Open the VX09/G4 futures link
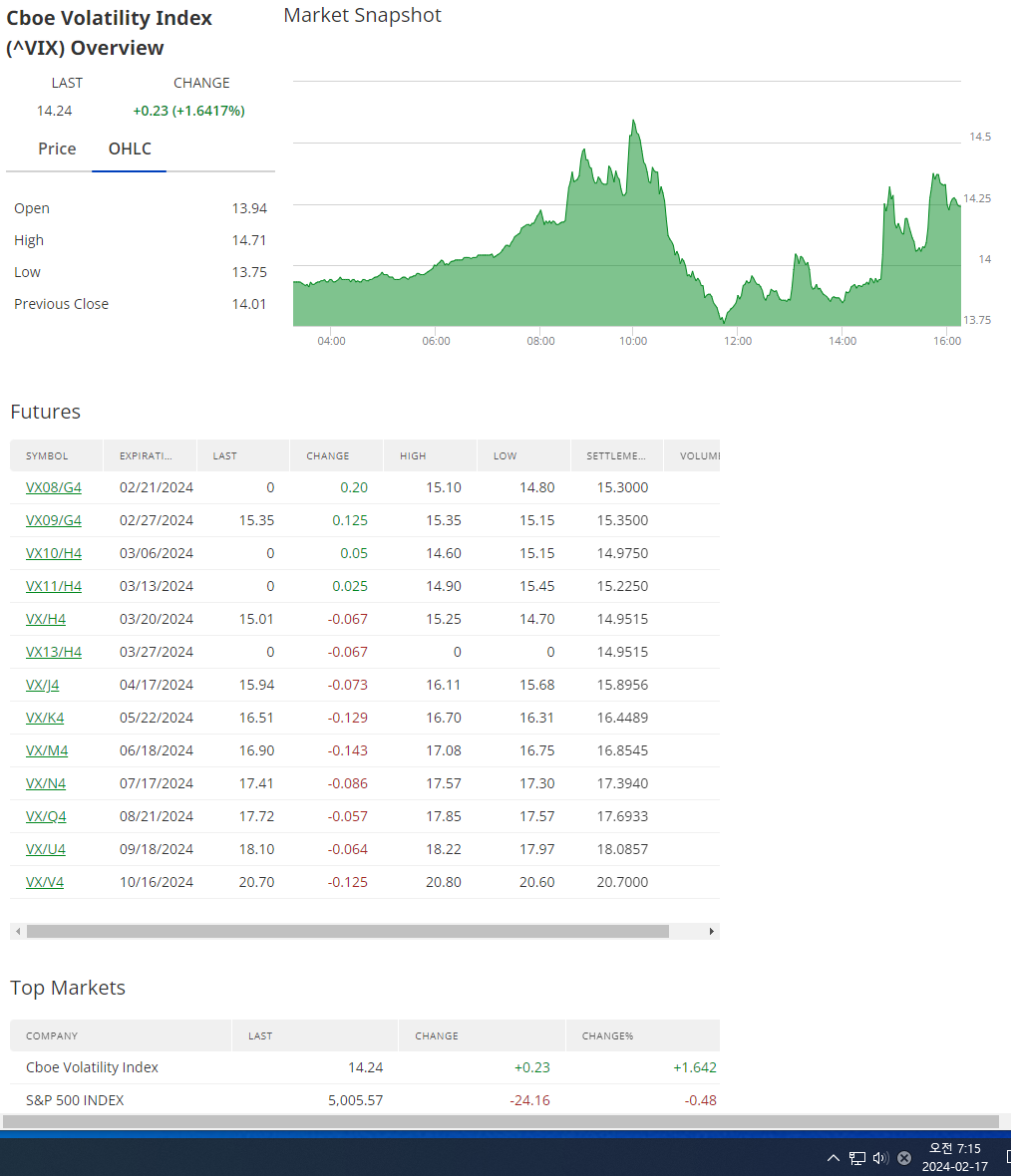This screenshot has width=1011, height=1176. pos(53,520)
